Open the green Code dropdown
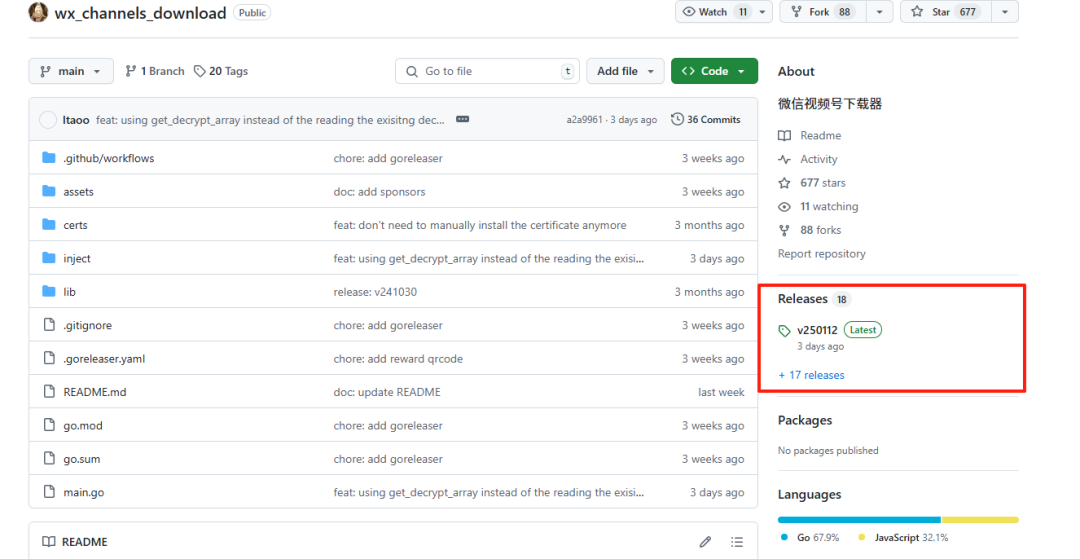Screen dimensions: 1080x559 (713, 71)
